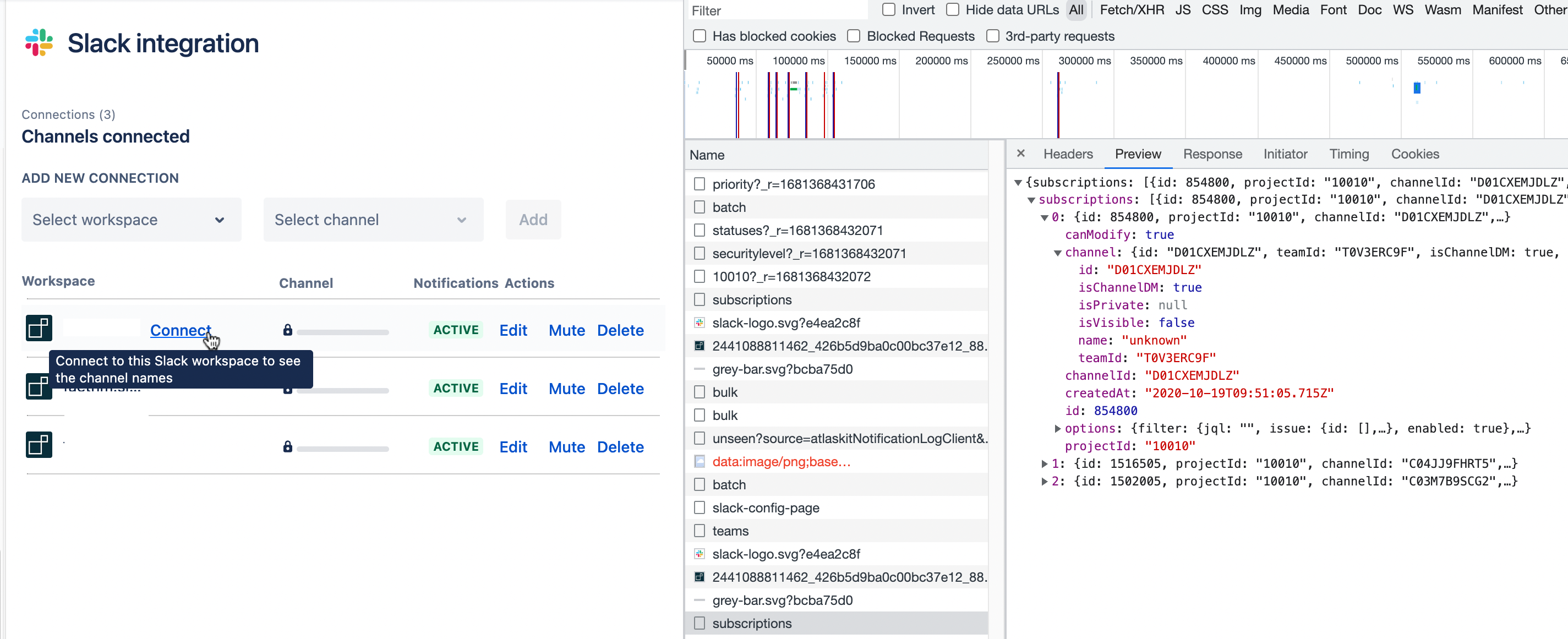Click the workspace icon in the first connection row

click(x=39, y=328)
